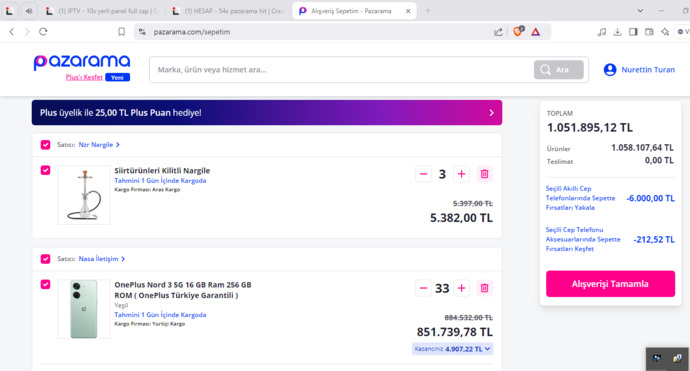Screen dimensions: 690x371
Task: Switch to the HESAP 54x pazarama hit tab
Action: click(229, 11)
